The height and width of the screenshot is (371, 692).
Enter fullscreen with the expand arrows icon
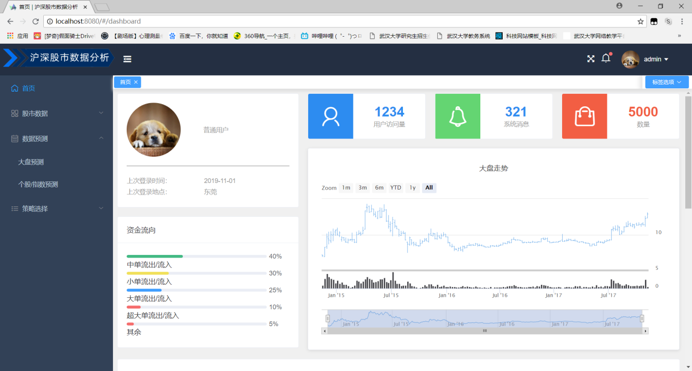click(590, 59)
